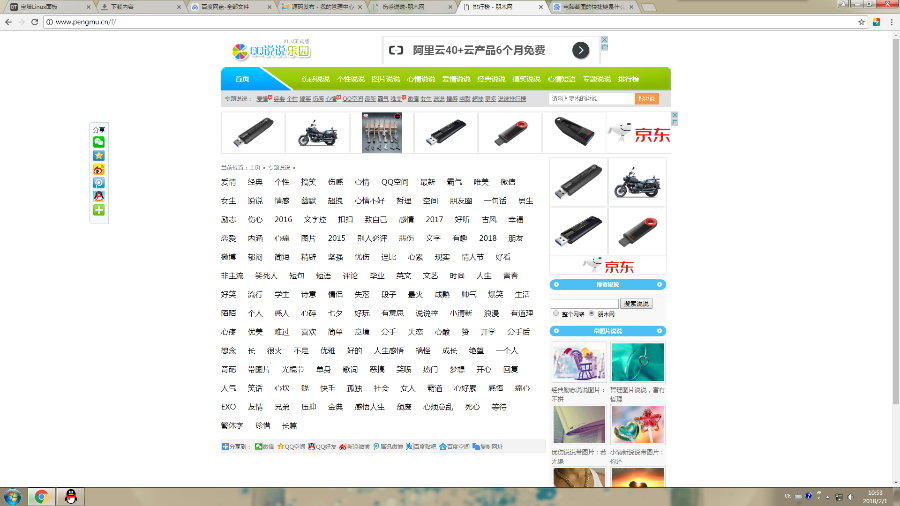Click the browser reload icon

(x=34, y=22)
